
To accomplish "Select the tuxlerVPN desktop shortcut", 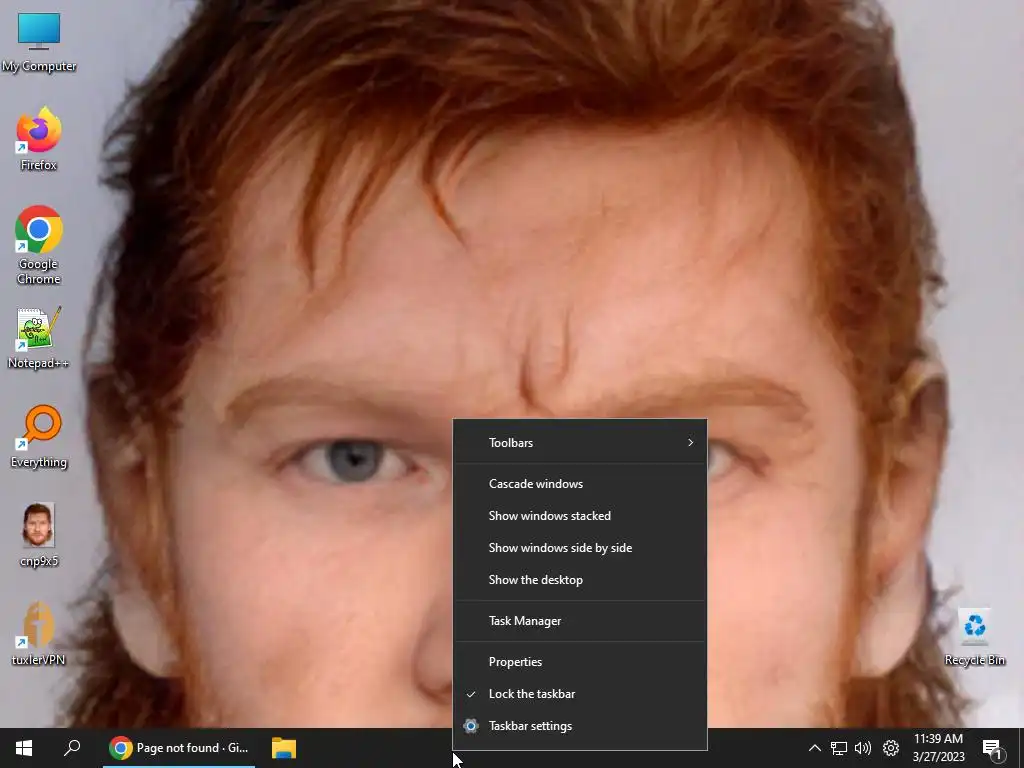I will (39, 633).
